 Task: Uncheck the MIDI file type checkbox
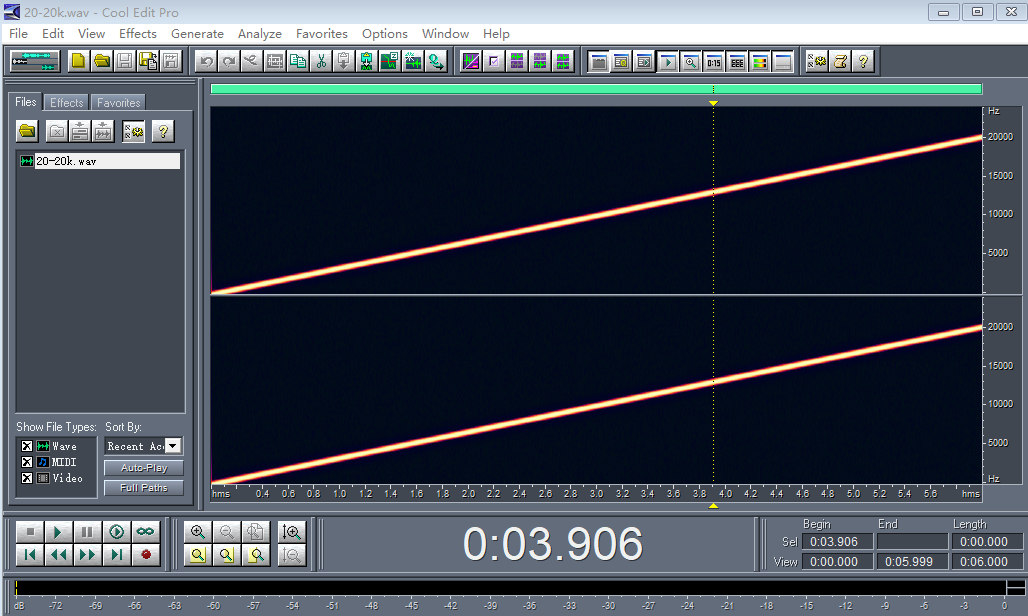point(27,462)
